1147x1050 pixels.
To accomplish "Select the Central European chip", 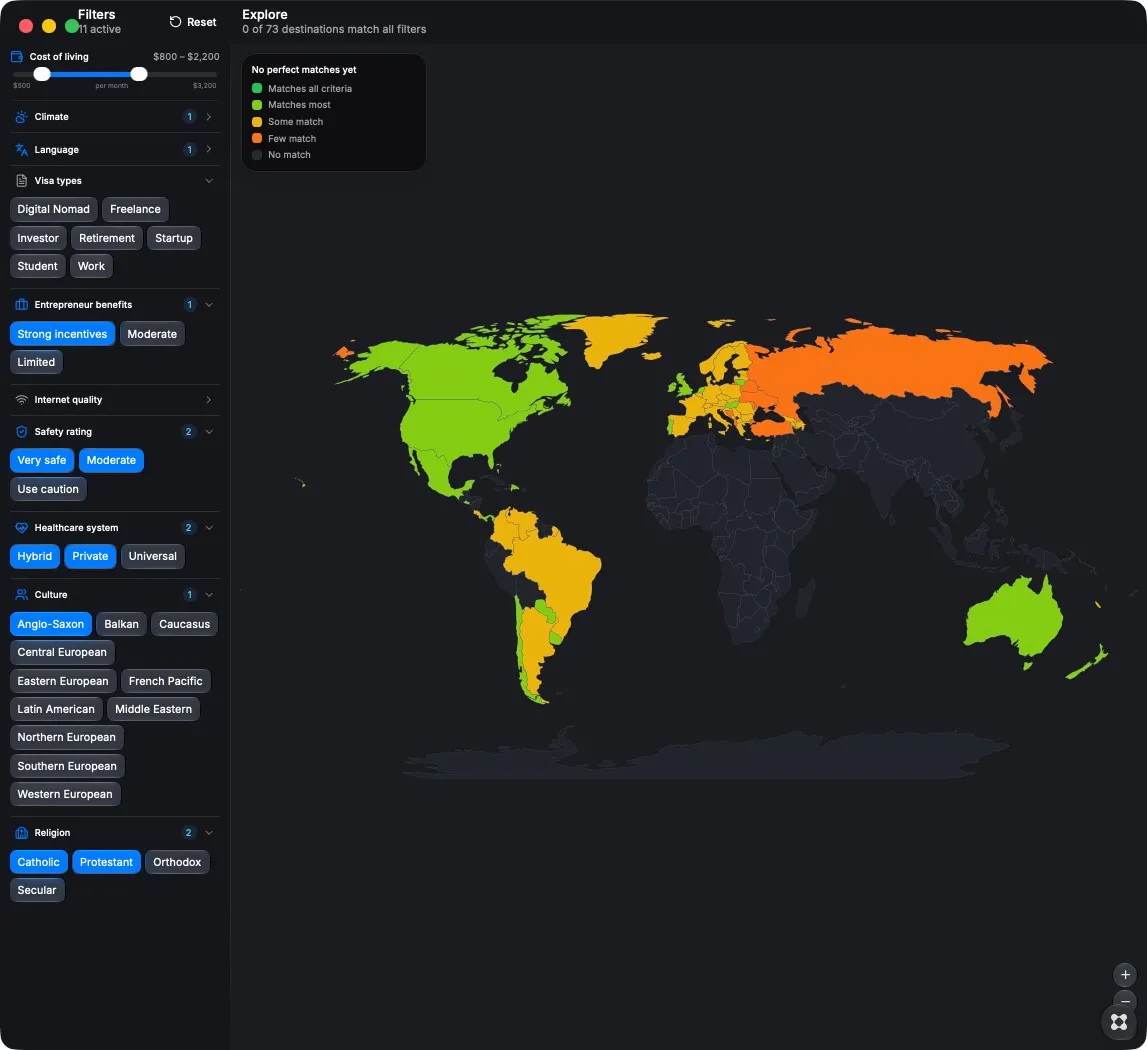I will [62, 652].
